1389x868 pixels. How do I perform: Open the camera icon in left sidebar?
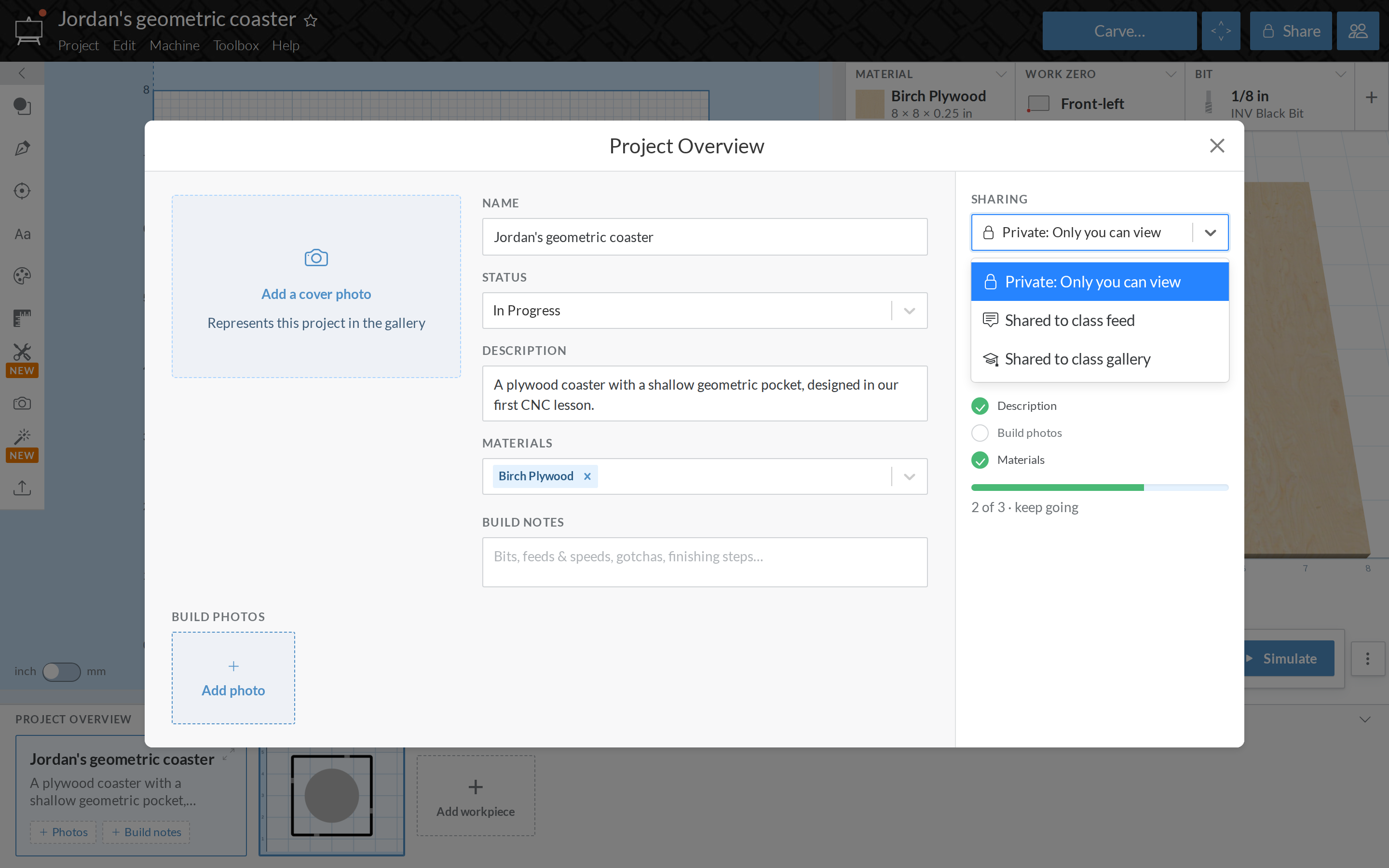(22, 403)
